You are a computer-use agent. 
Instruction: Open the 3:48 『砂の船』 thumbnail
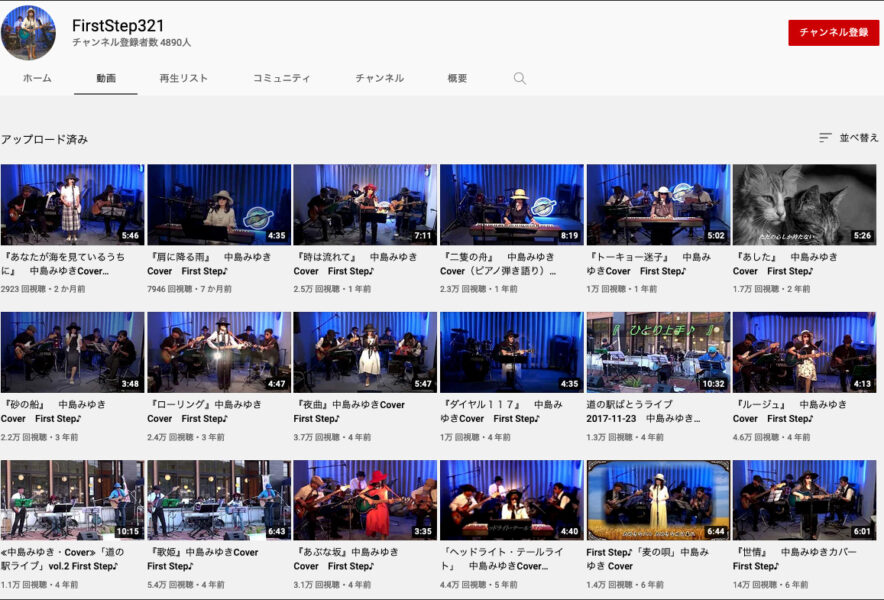point(72,352)
